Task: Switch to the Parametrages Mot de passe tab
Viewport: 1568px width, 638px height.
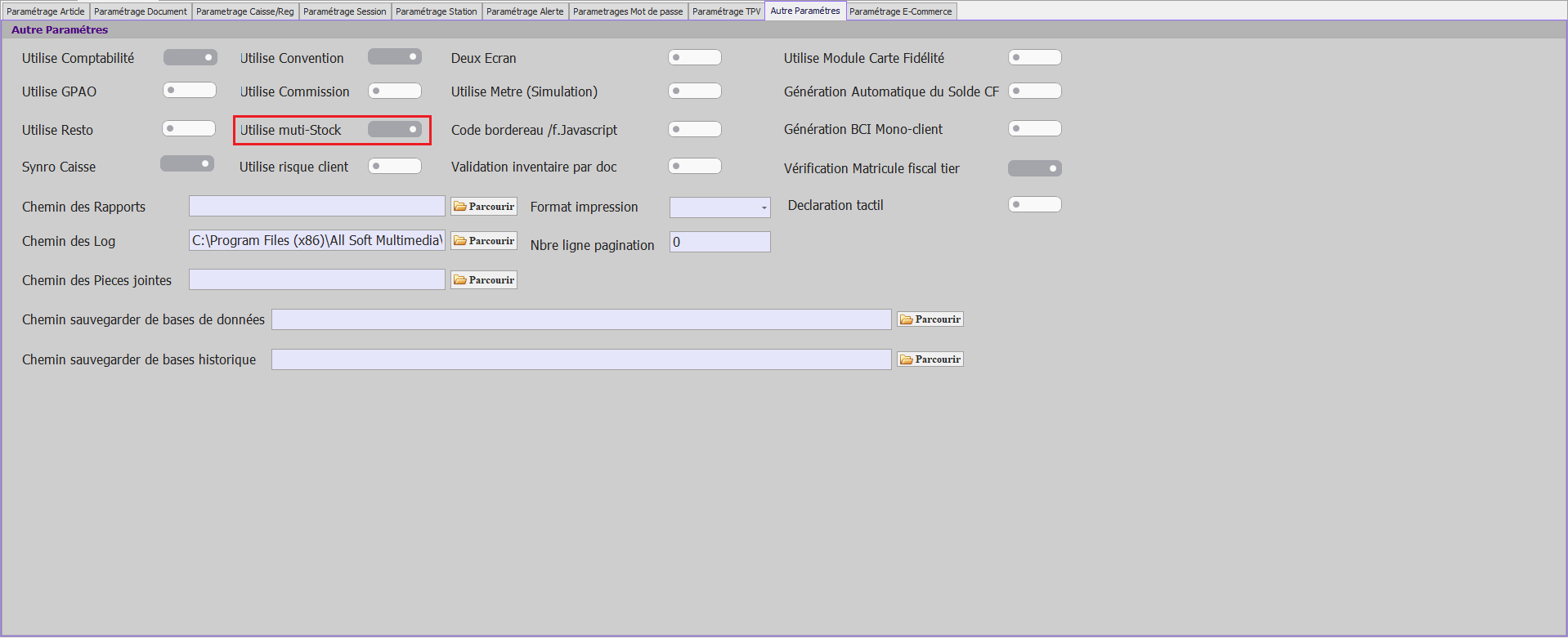Action: pyautogui.click(x=628, y=11)
